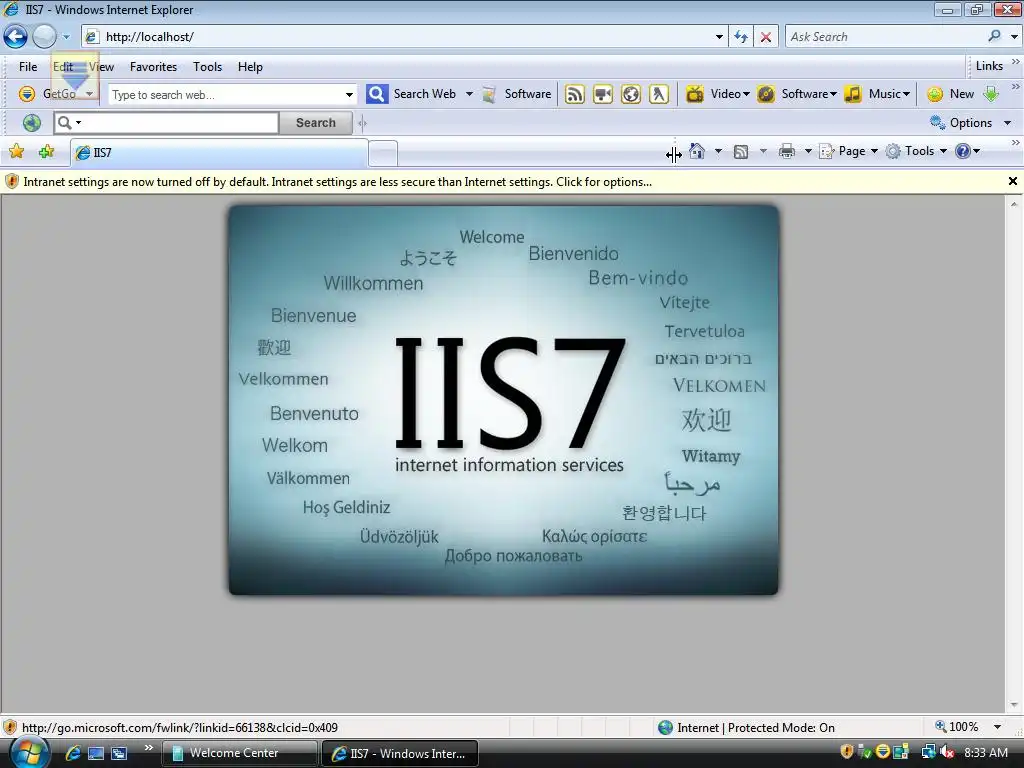Switch to Welcome Center taskbar window

pyautogui.click(x=240, y=753)
